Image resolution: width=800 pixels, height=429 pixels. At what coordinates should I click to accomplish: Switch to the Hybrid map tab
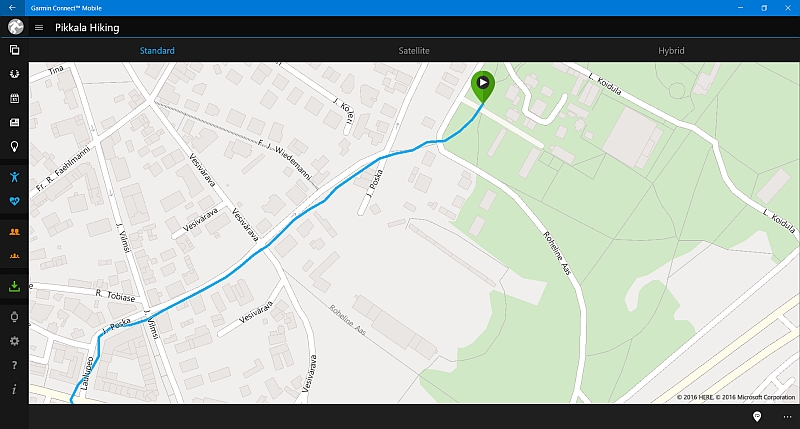point(671,51)
